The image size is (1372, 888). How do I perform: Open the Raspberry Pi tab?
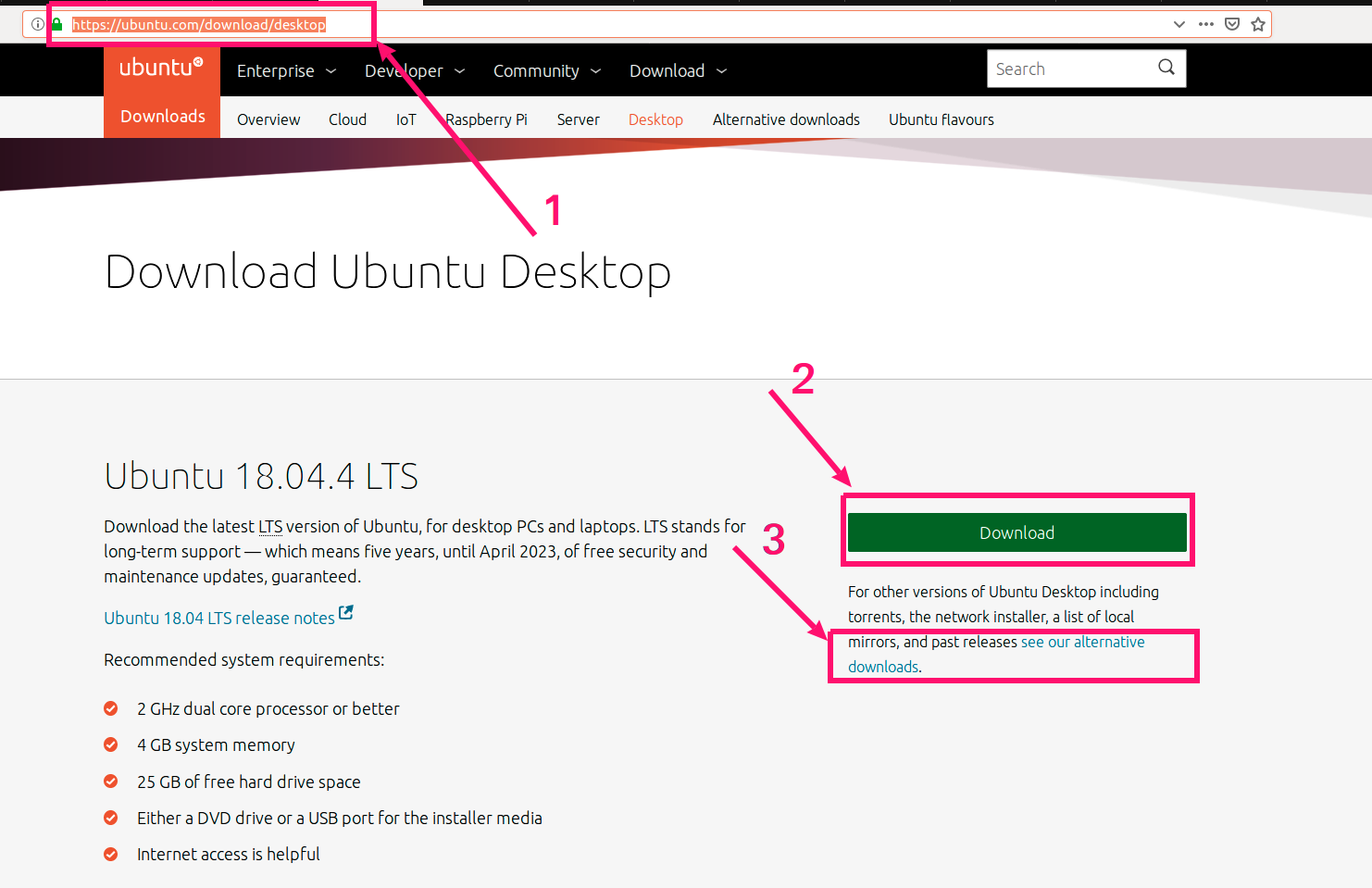click(486, 119)
